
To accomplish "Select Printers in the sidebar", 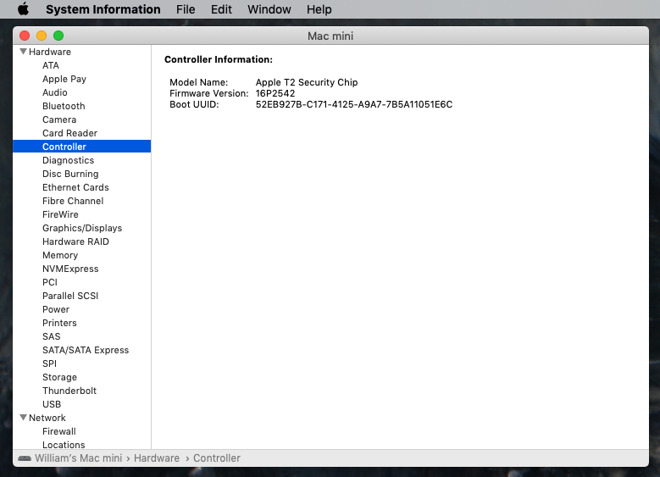I will click(59, 323).
